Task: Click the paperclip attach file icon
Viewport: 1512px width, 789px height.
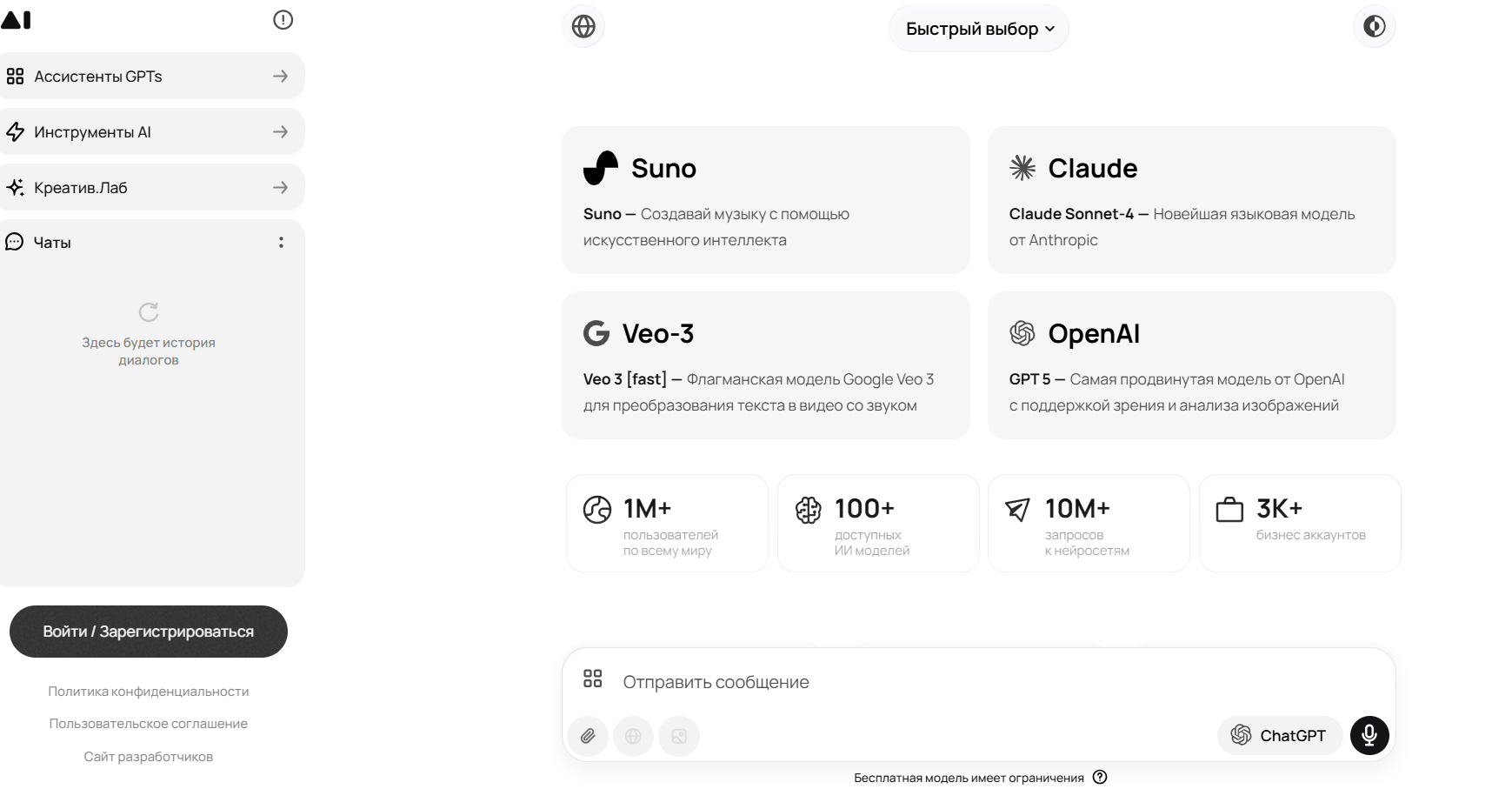Action: (588, 737)
